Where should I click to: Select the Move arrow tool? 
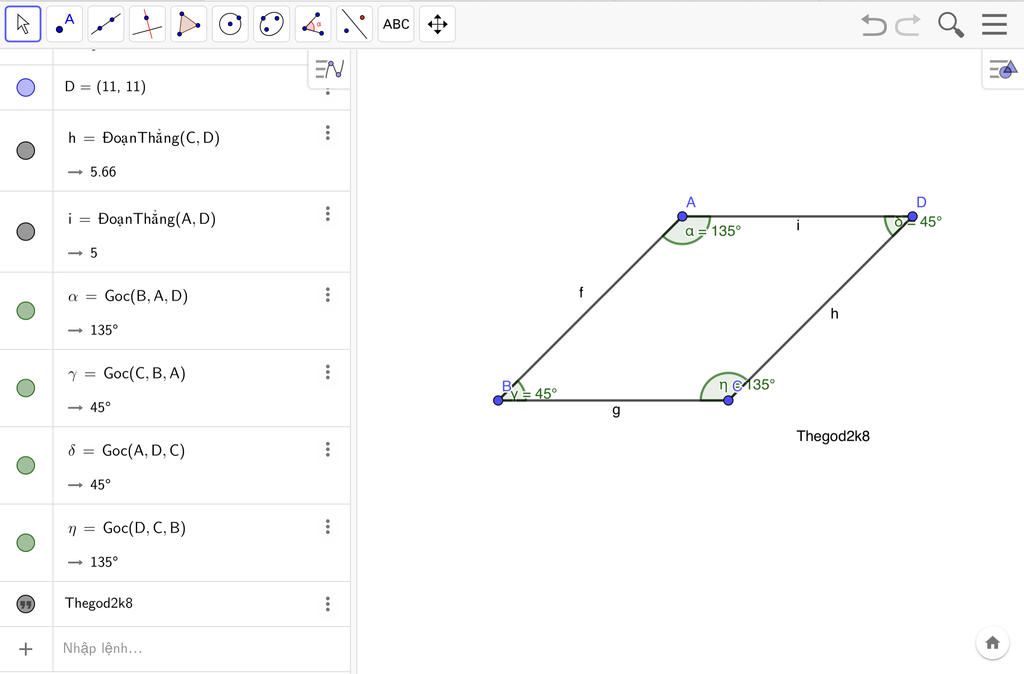tap(23, 24)
